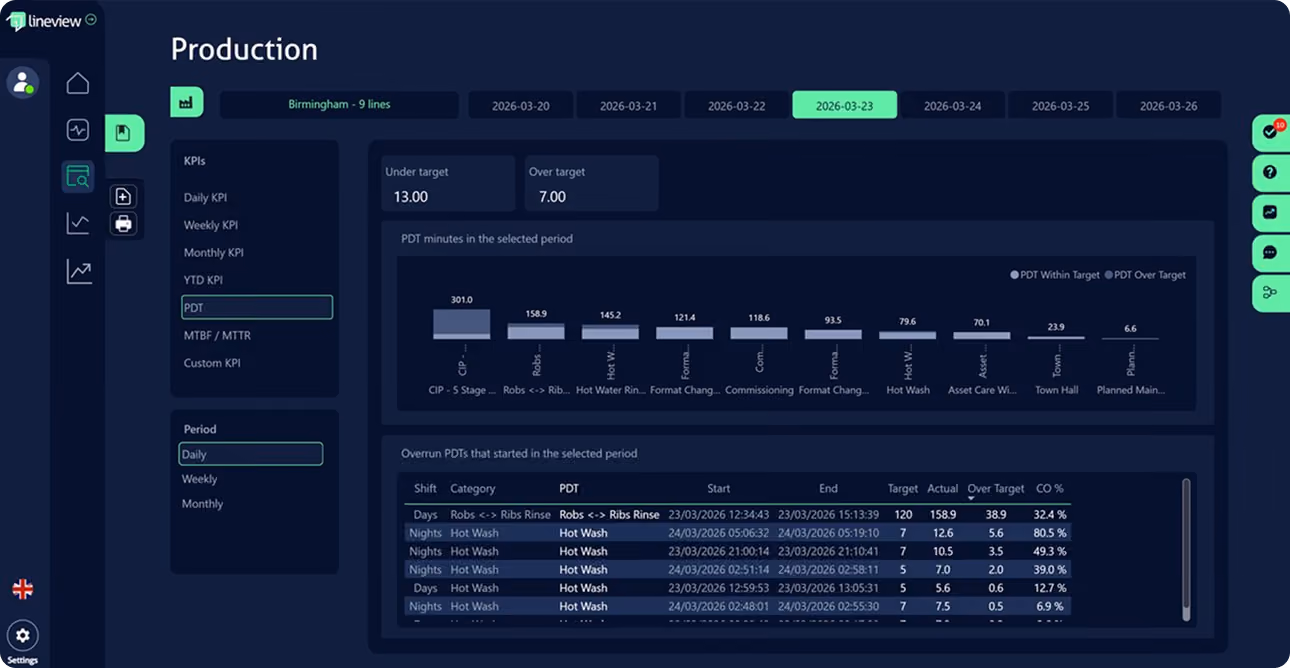Select date tab 2026-03-26
Screen dimensions: 1290x668
tap(1168, 105)
